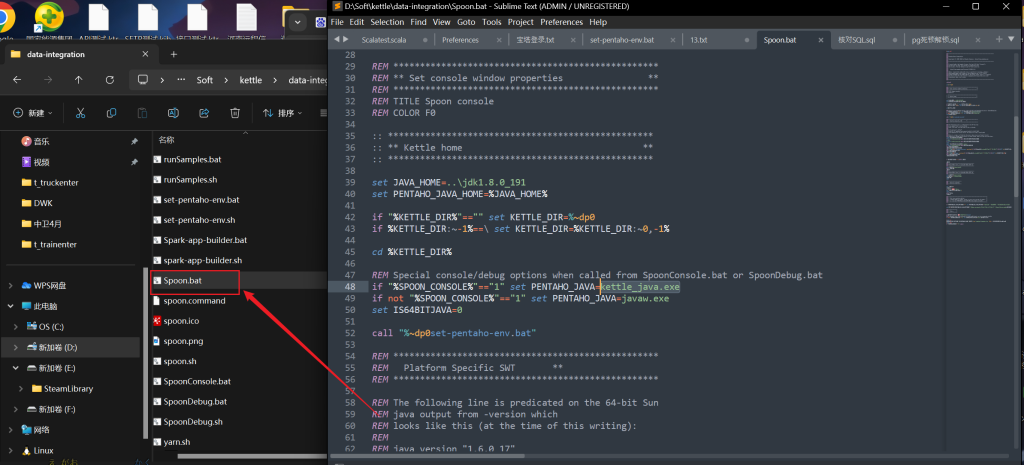Switch to the set-pentaho-env.bat tab

[x=621, y=40]
